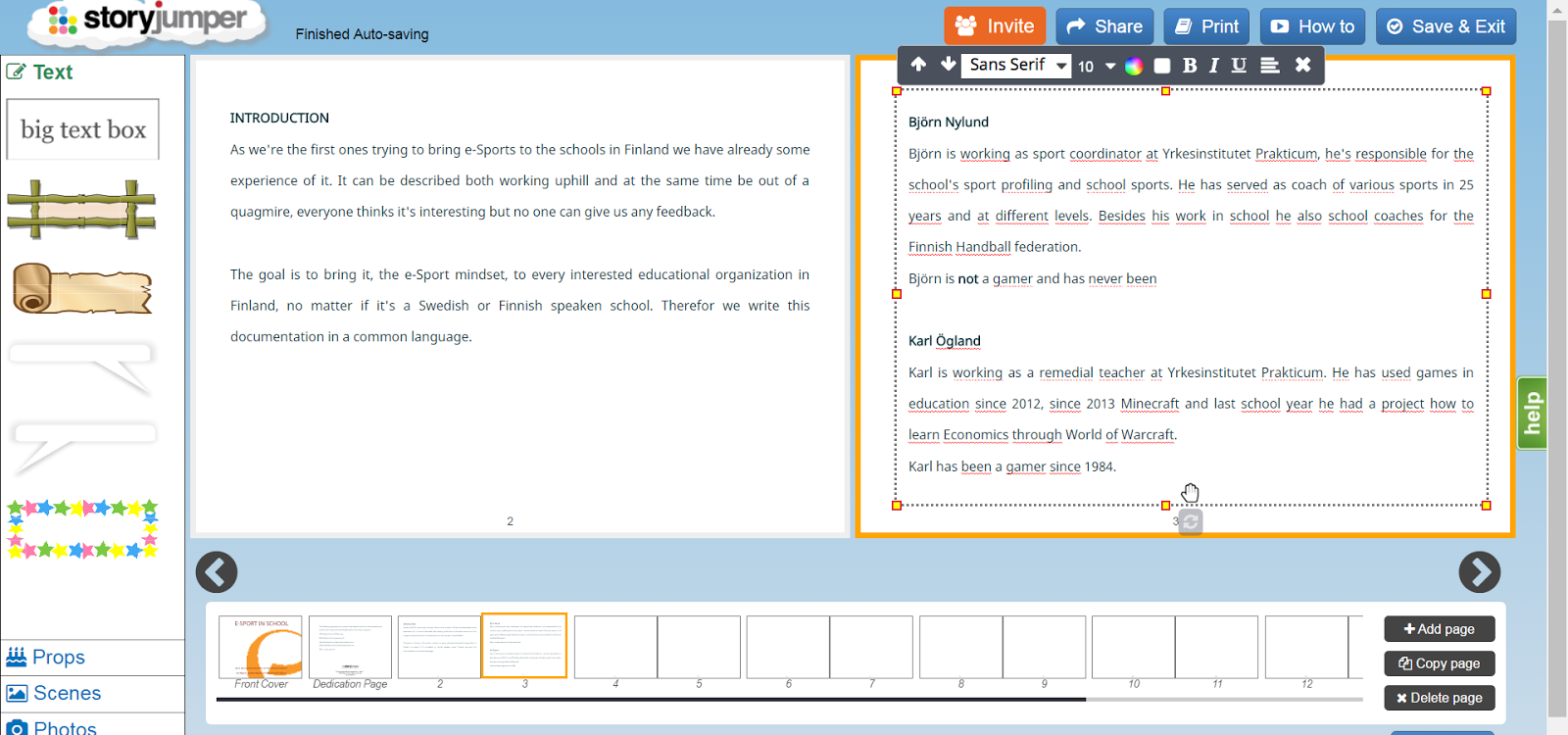Toggle italic formatting
The width and height of the screenshot is (1568, 735).
(x=1213, y=66)
